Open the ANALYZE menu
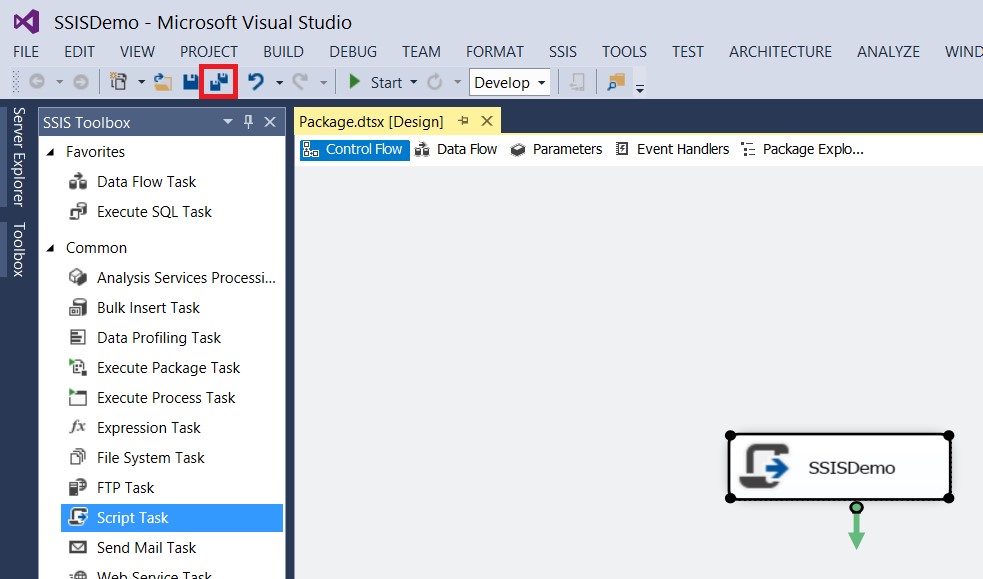This screenshot has width=983, height=579. (888, 51)
